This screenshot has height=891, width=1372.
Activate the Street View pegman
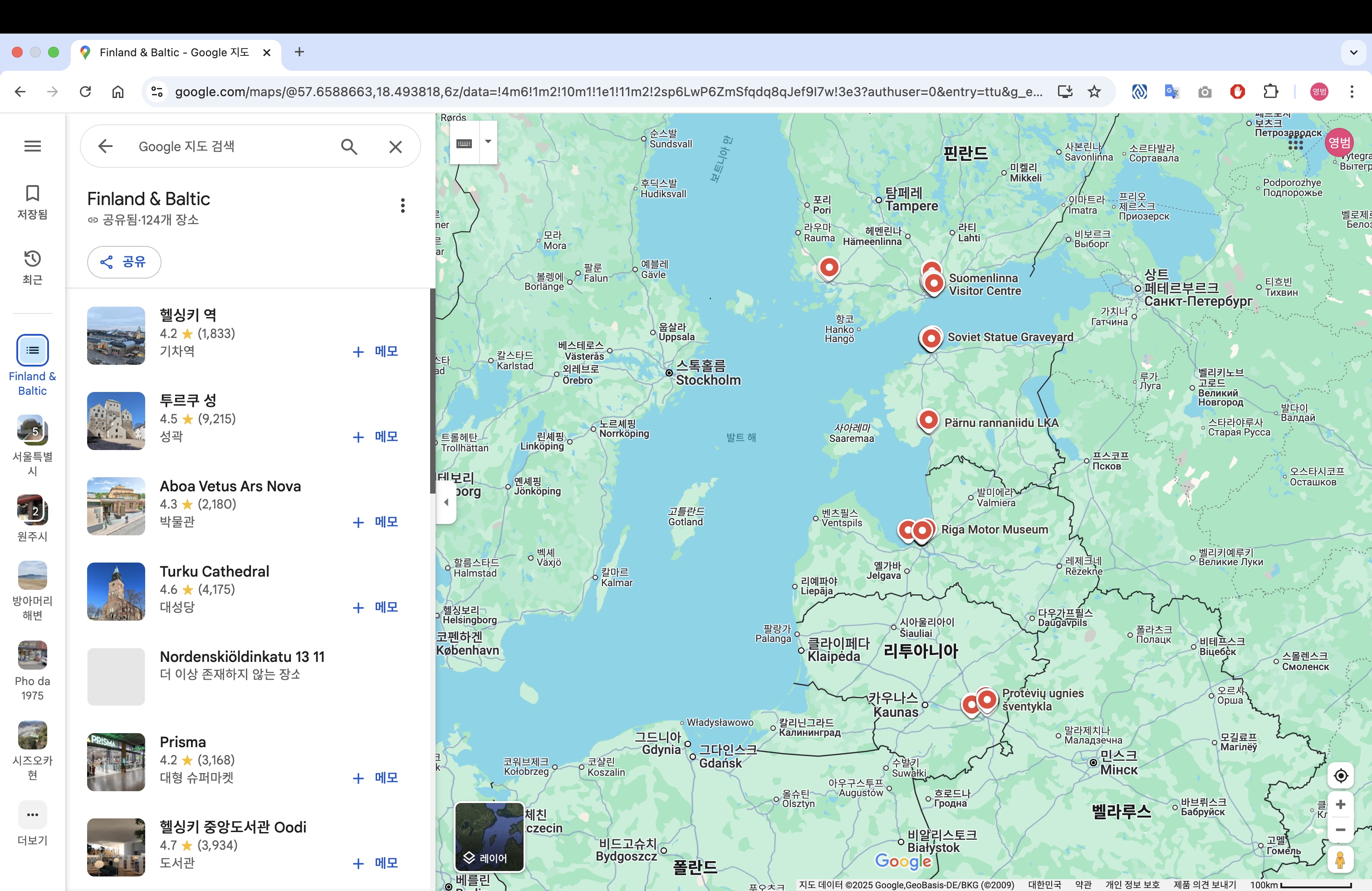1341,860
